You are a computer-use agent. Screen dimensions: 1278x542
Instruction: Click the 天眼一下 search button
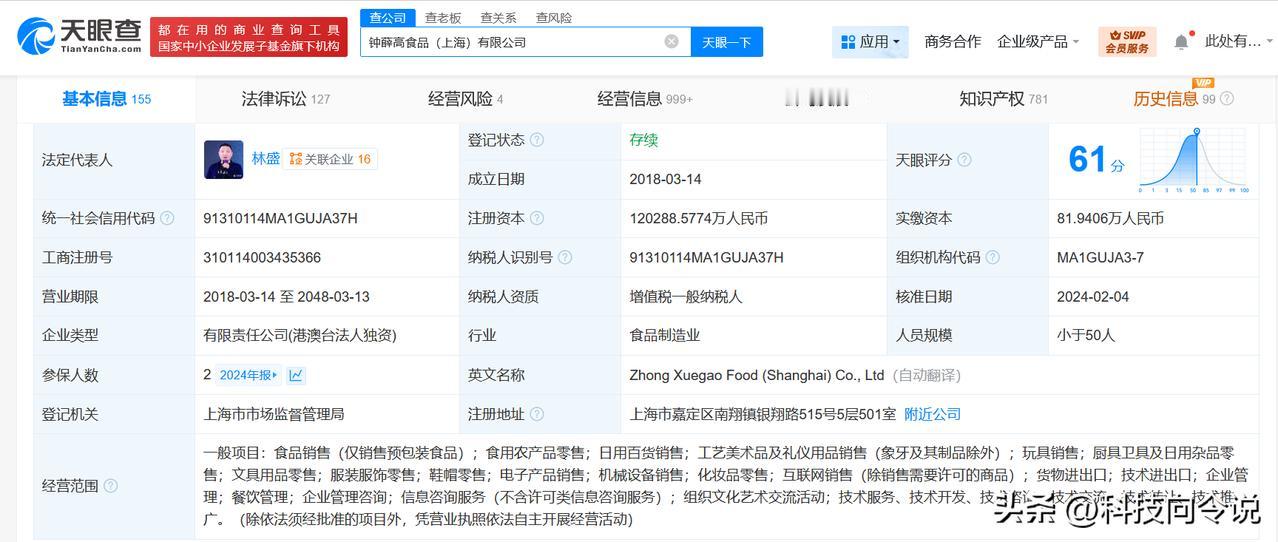pos(726,42)
